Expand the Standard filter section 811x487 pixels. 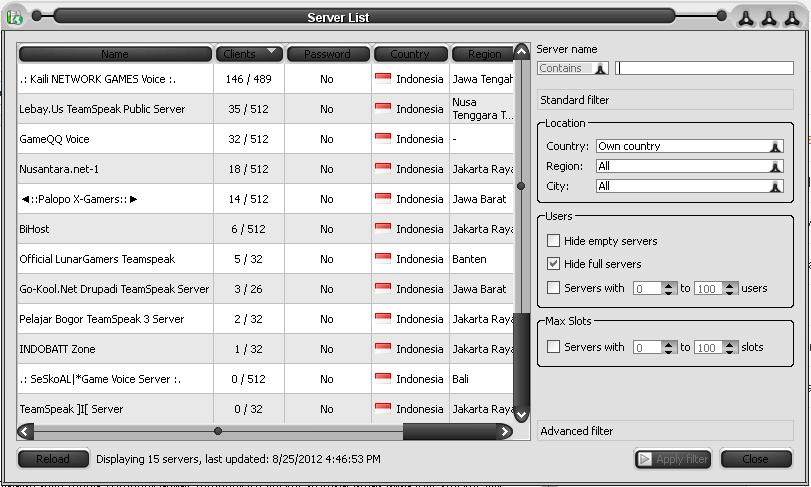coord(665,100)
